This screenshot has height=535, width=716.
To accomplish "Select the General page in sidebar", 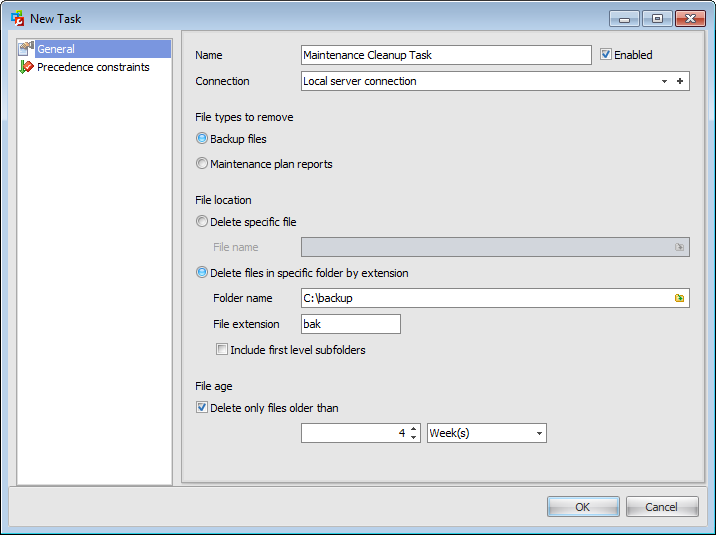I will click(94, 49).
